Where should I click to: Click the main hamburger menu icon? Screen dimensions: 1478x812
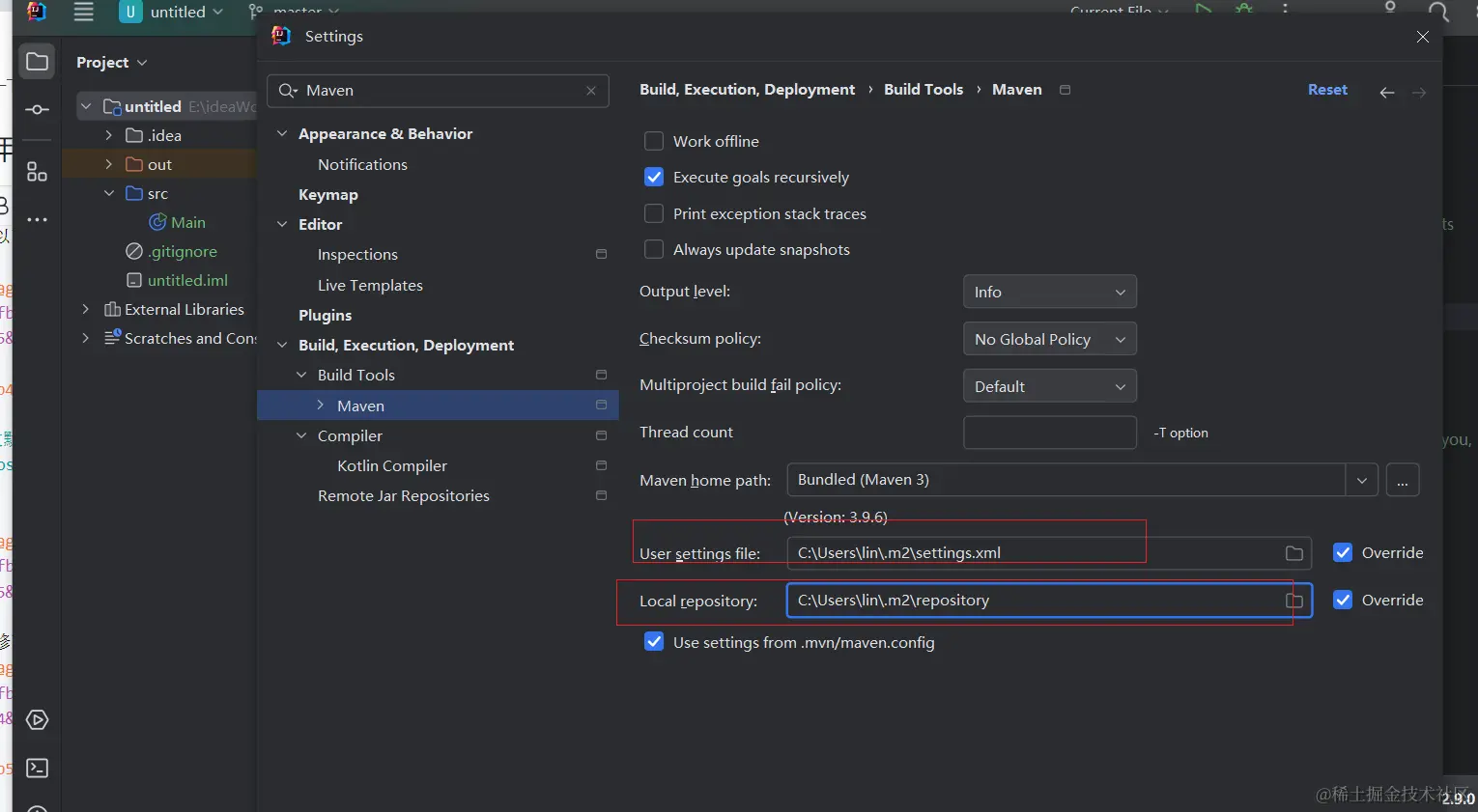point(84,13)
